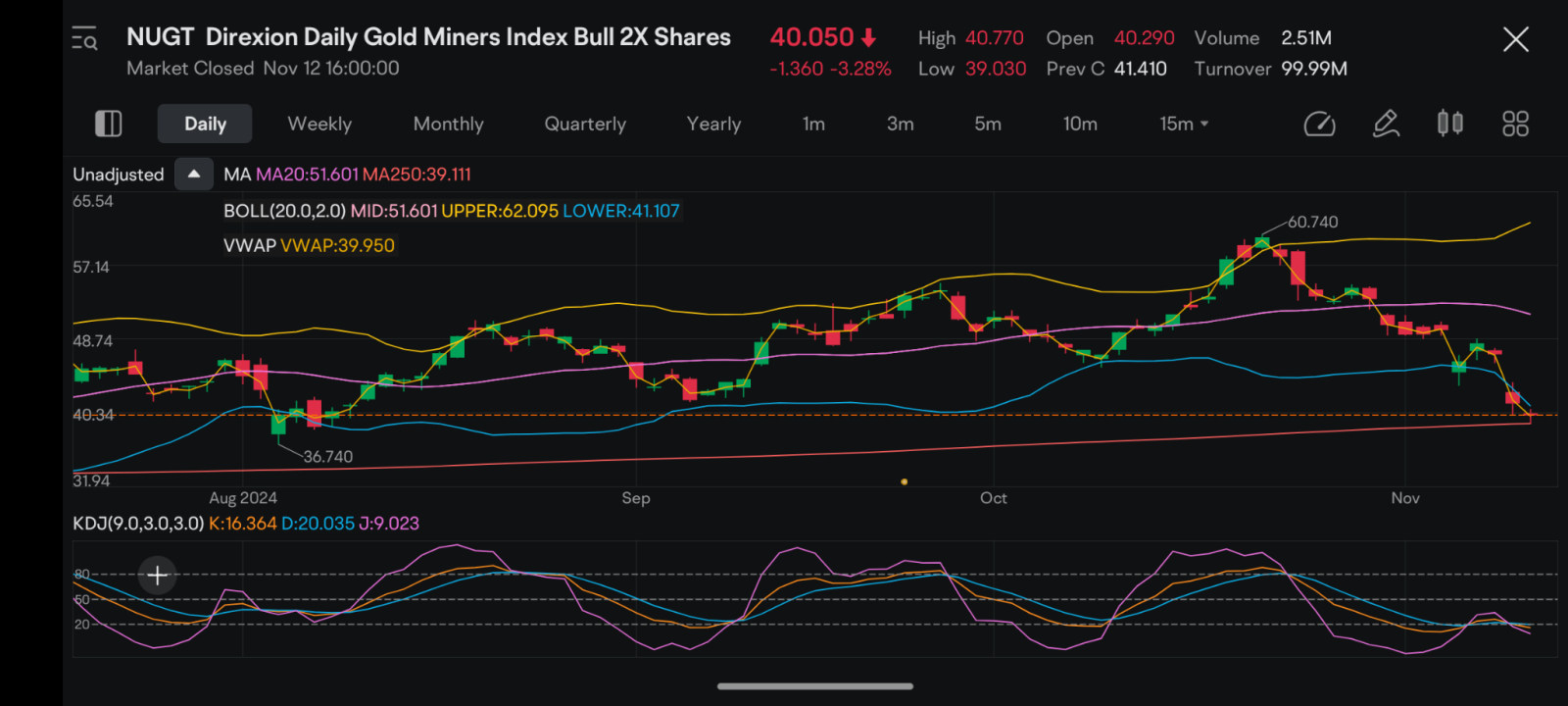Switch to the Quarterly timeframe

(585, 124)
